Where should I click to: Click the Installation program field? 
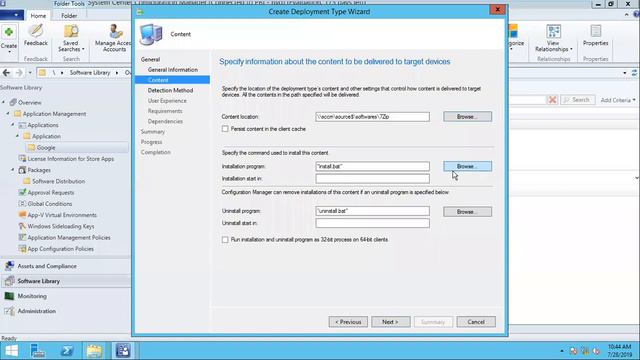[x=372, y=167]
